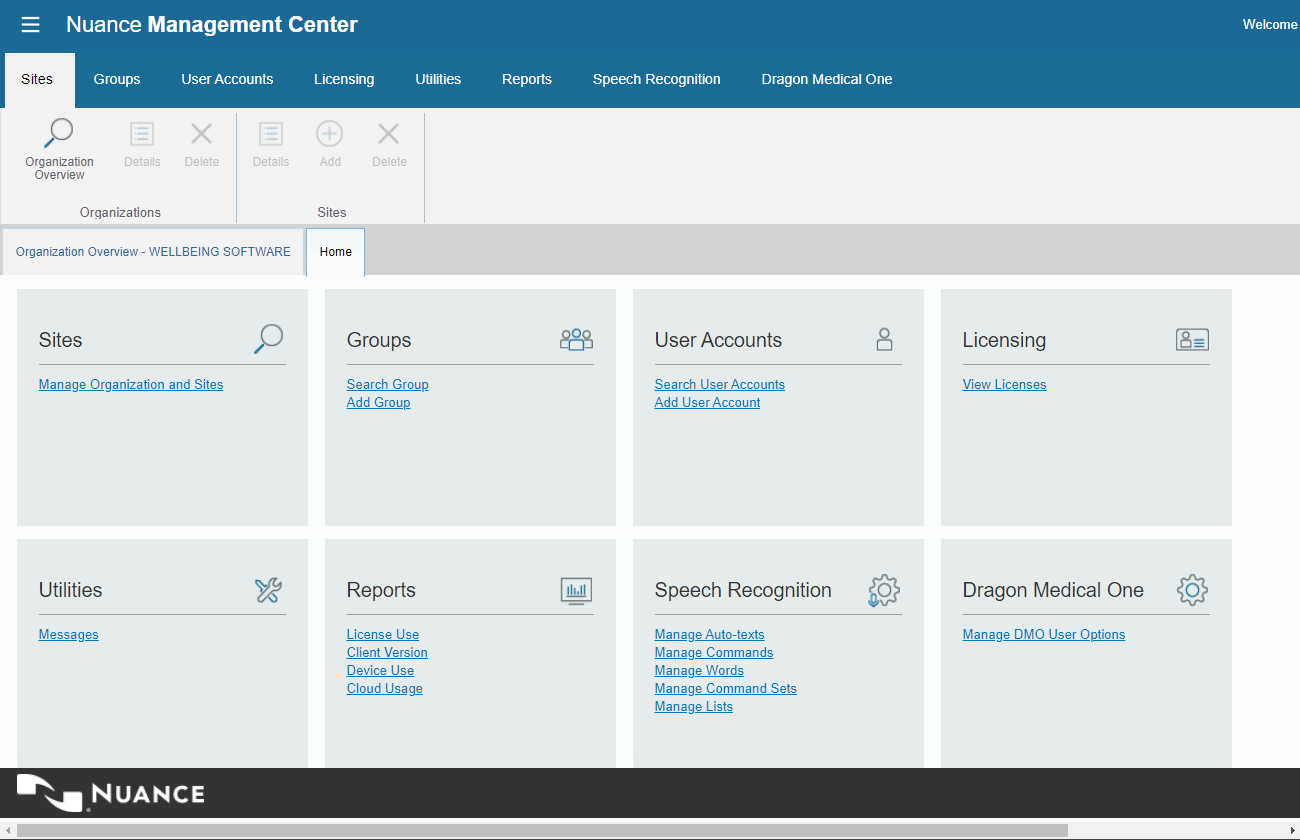
Task: Open the User Accounts ribbon tab
Action: pyautogui.click(x=227, y=80)
